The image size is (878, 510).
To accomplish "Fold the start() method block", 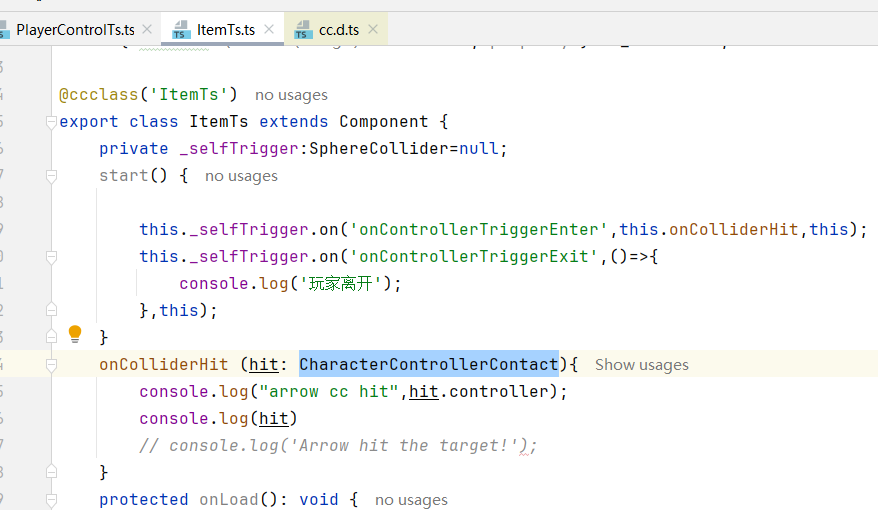I will tap(50, 176).
